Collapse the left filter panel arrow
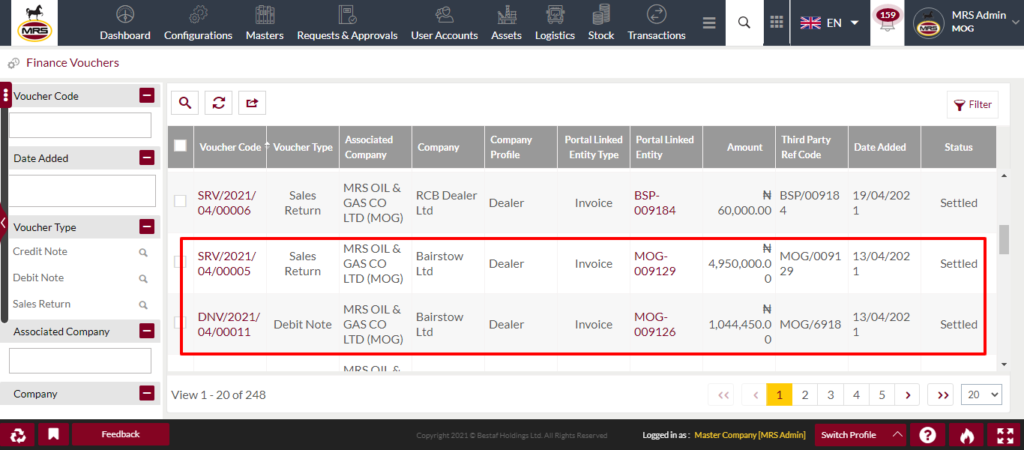Screen dimensions: 1024x450 pyautogui.click(x=3, y=223)
